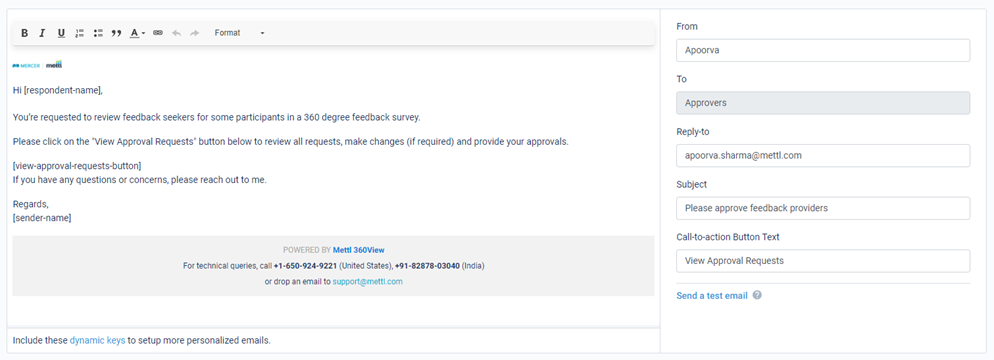Open the Send a test email link
The image size is (994, 360).
[x=712, y=295]
